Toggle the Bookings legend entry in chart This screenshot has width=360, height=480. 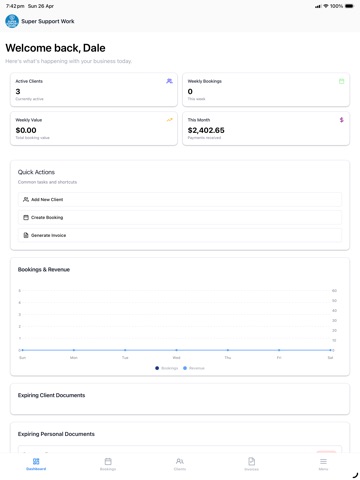pos(167,368)
